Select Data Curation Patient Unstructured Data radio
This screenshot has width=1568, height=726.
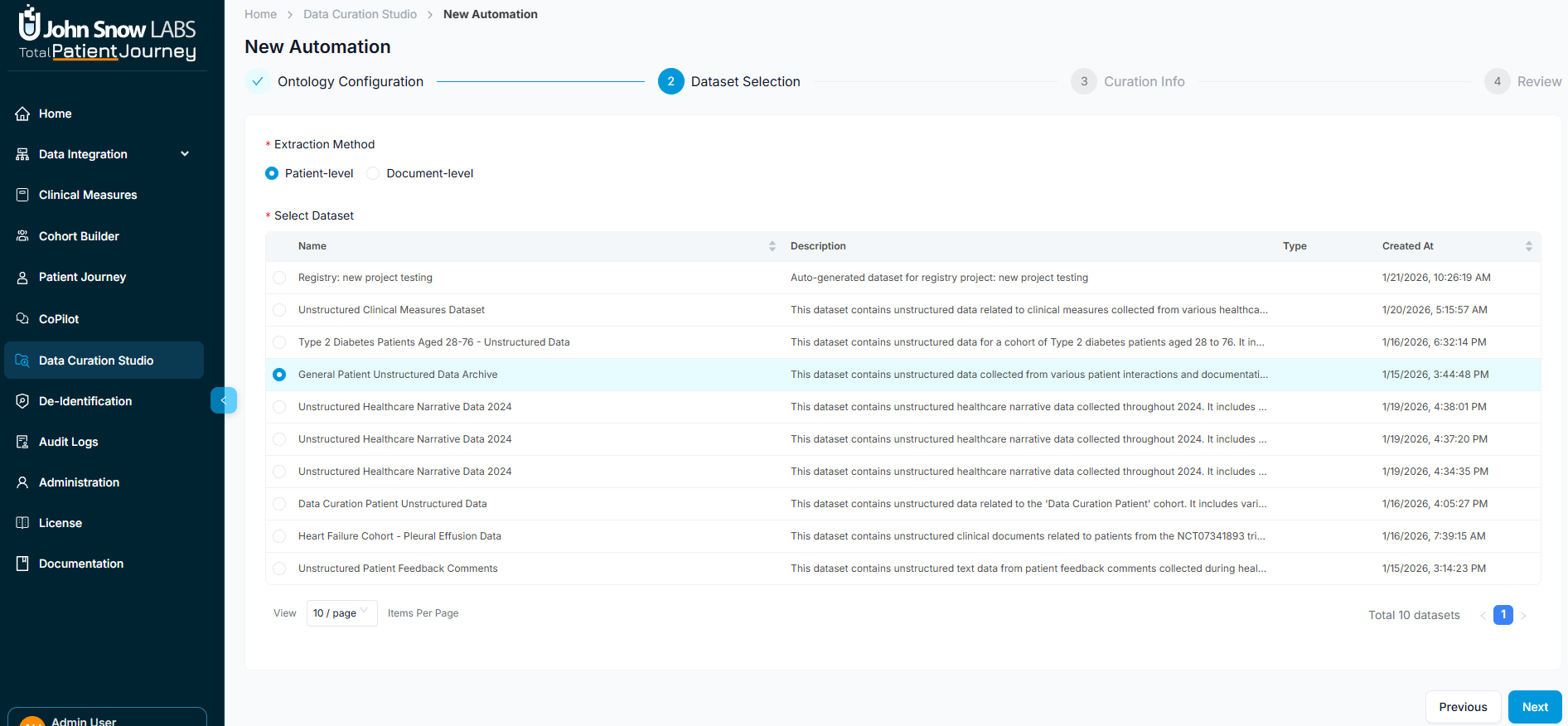tap(279, 504)
